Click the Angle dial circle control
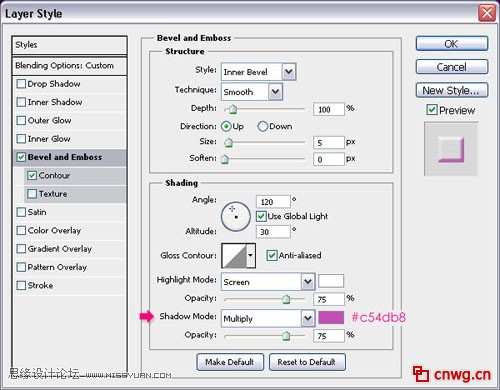The image size is (500, 390). [236, 217]
